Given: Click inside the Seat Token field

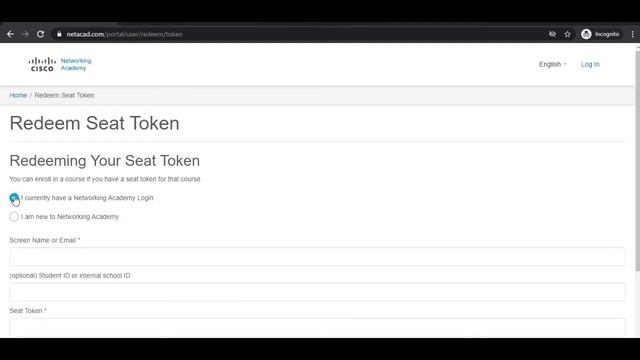Looking at the screenshot, I should pos(317,327).
